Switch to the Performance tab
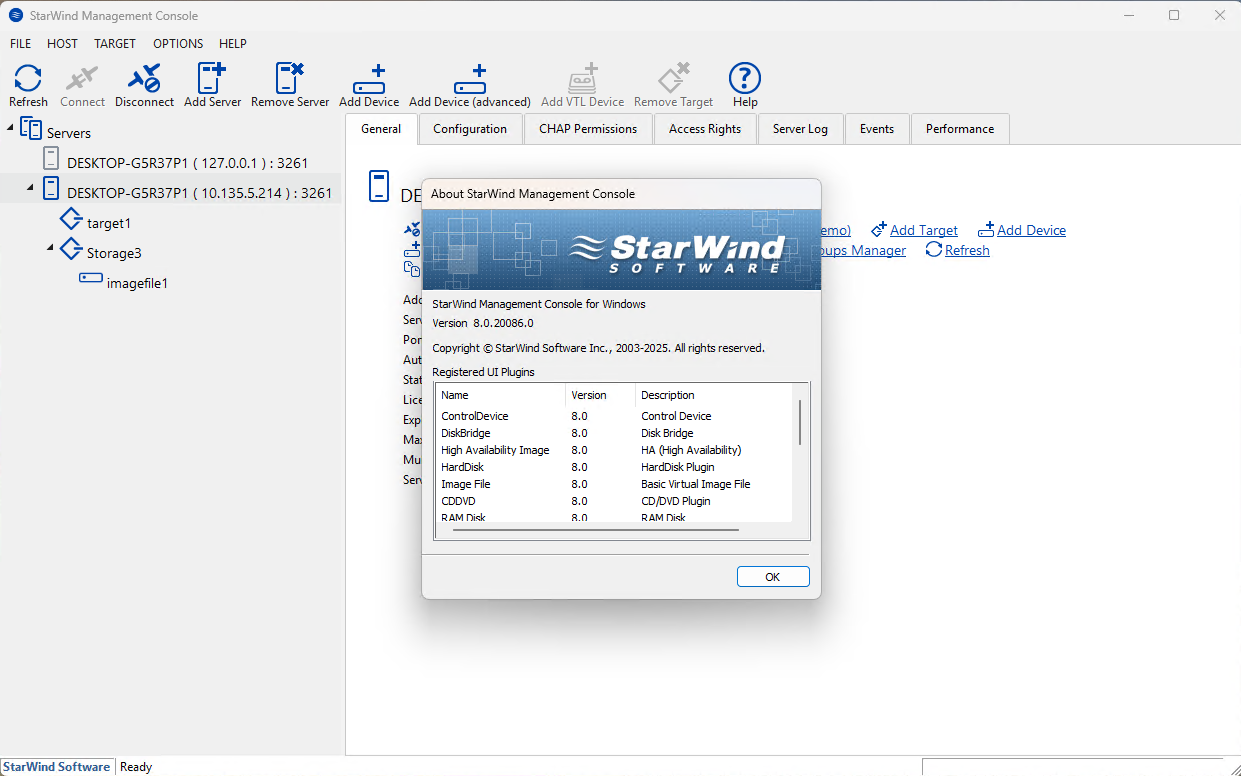The width and height of the screenshot is (1241, 776). (x=960, y=129)
